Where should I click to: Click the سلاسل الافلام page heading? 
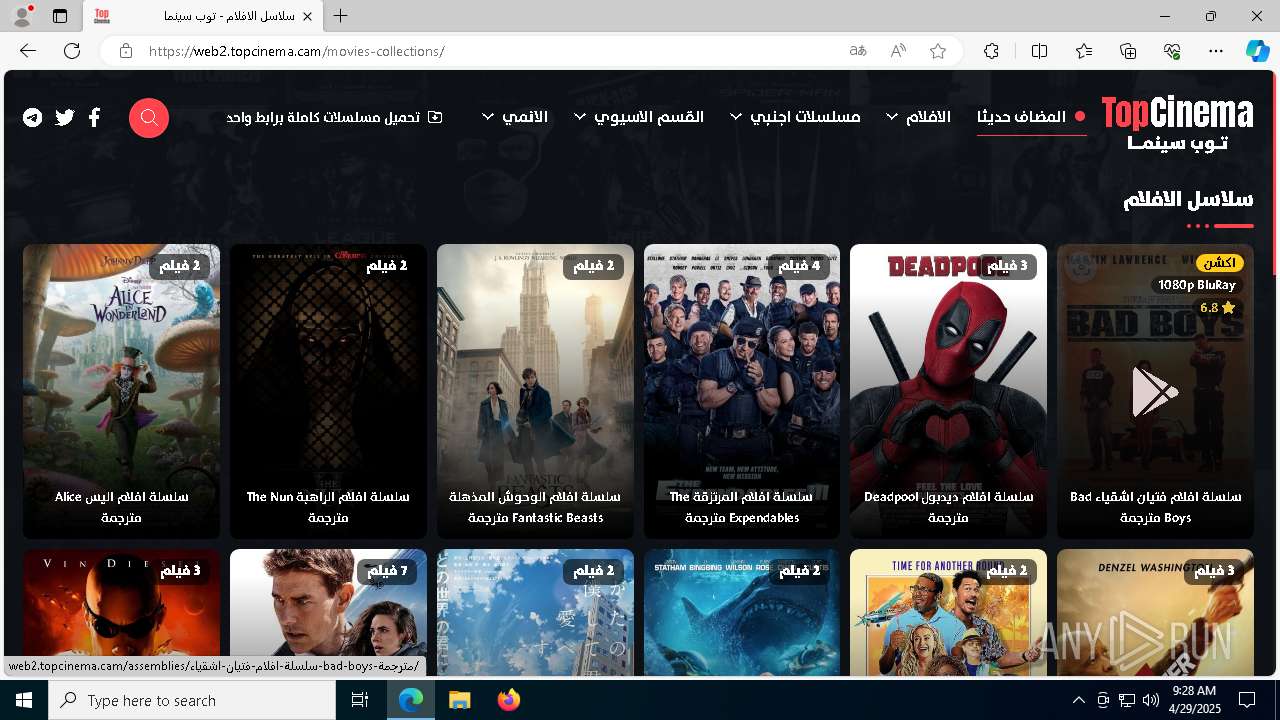coord(1188,199)
